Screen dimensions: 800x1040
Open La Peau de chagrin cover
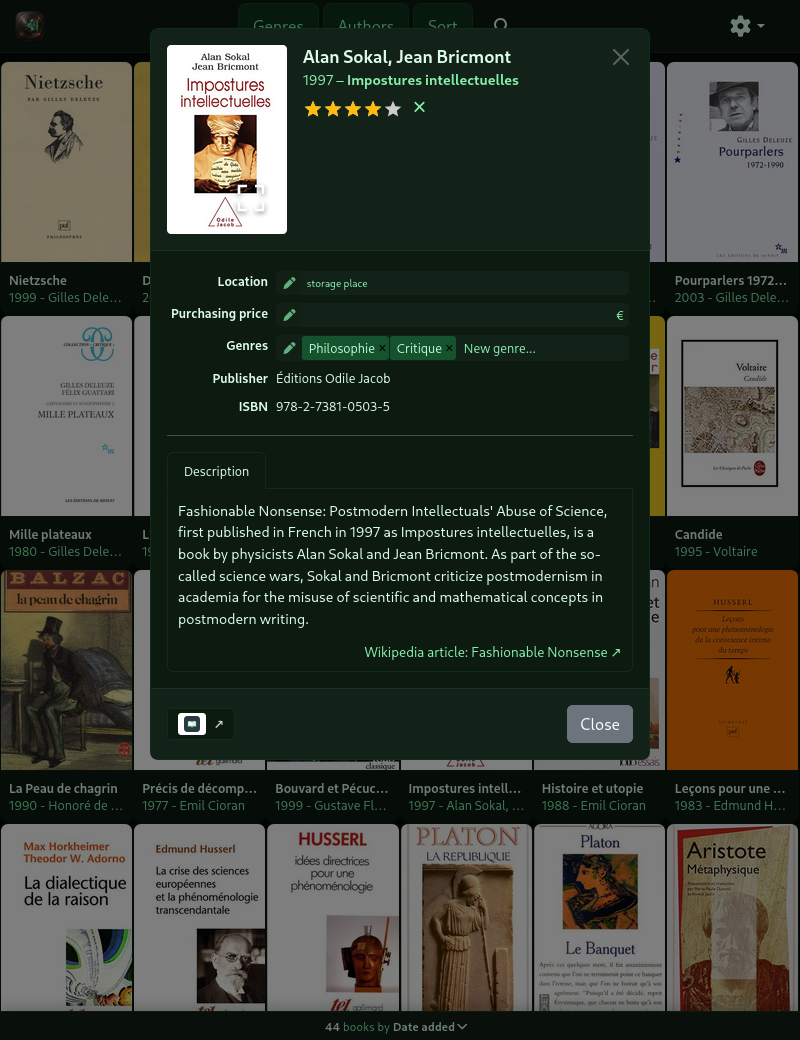point(66,670)
